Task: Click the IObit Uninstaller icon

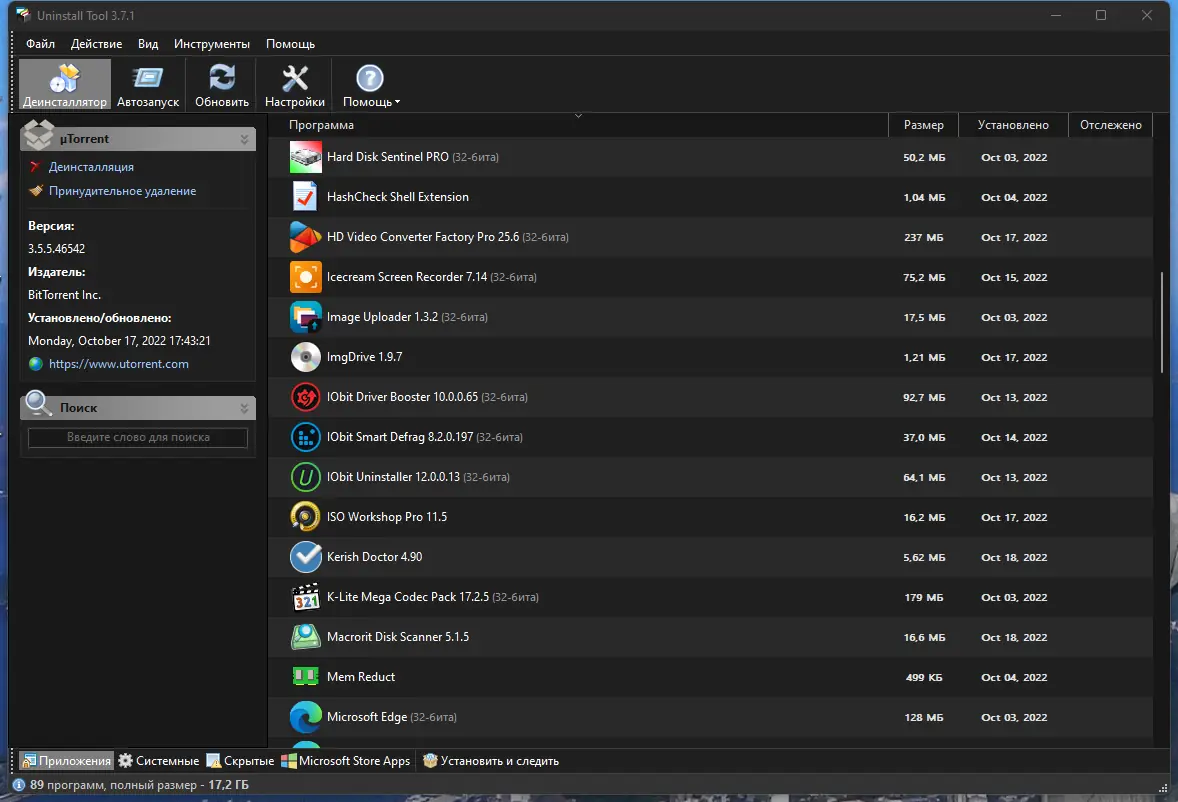Action: (x=306, y=477)
